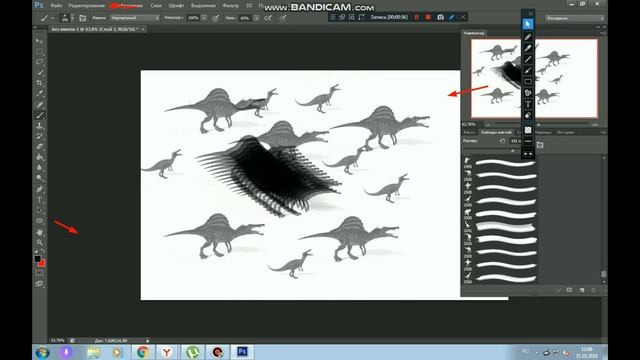Viewport: 640px width, 360px height.
Task: Click the foreground black color swatch
Action: click(x=37, y=259)
